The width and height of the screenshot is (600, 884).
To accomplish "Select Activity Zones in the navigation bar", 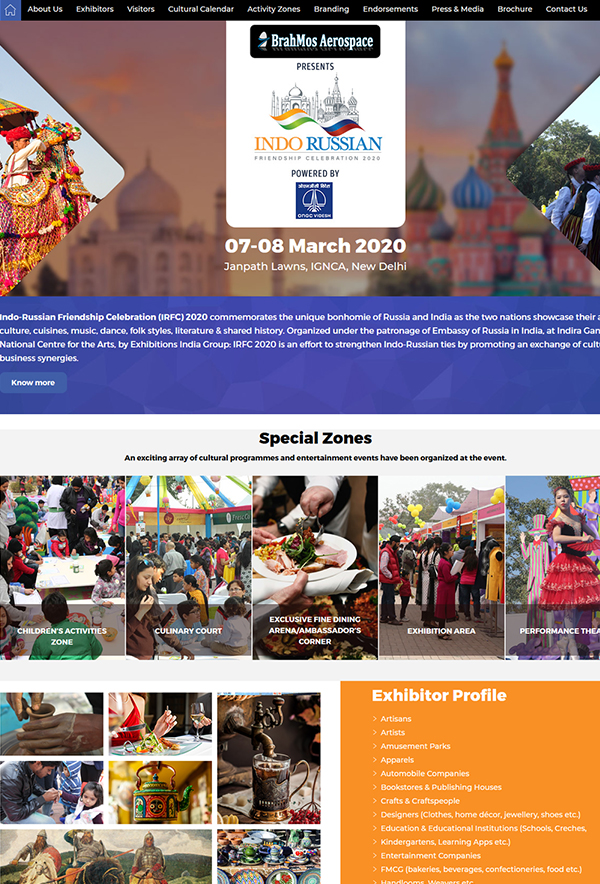I will [x=273, y=9].
